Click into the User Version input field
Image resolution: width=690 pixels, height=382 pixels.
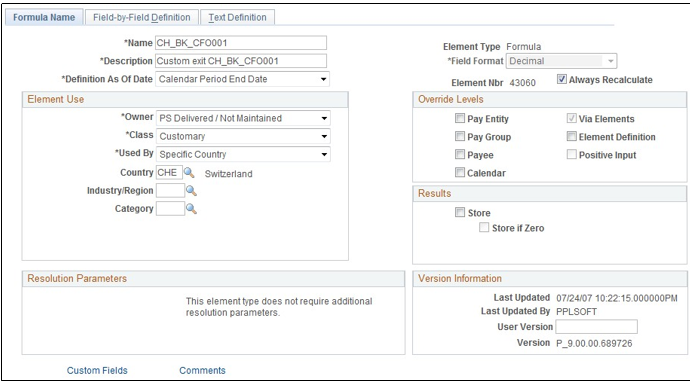coord(596,327)
